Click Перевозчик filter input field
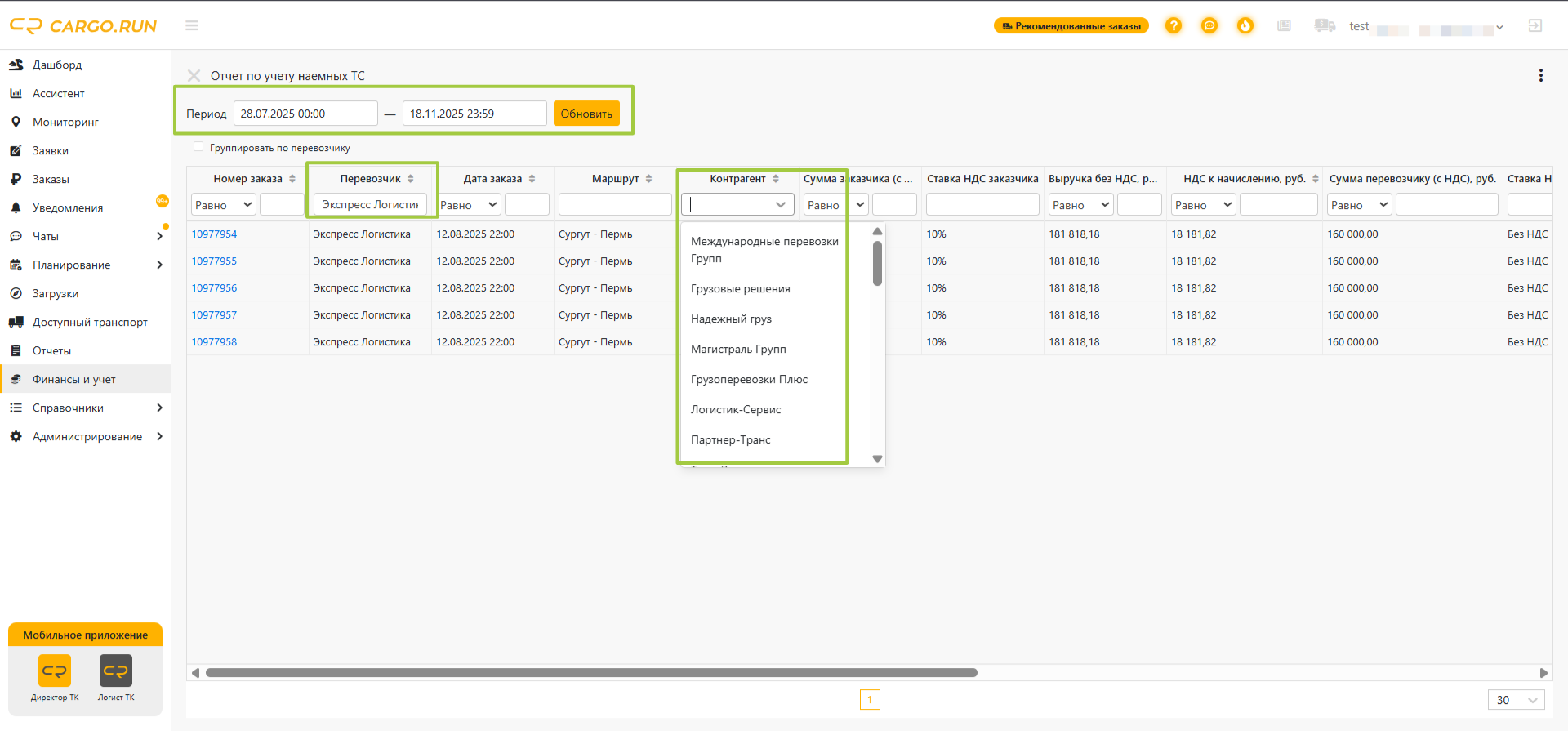The width and height of the screenshot is (1568, 731). (370, 204)
